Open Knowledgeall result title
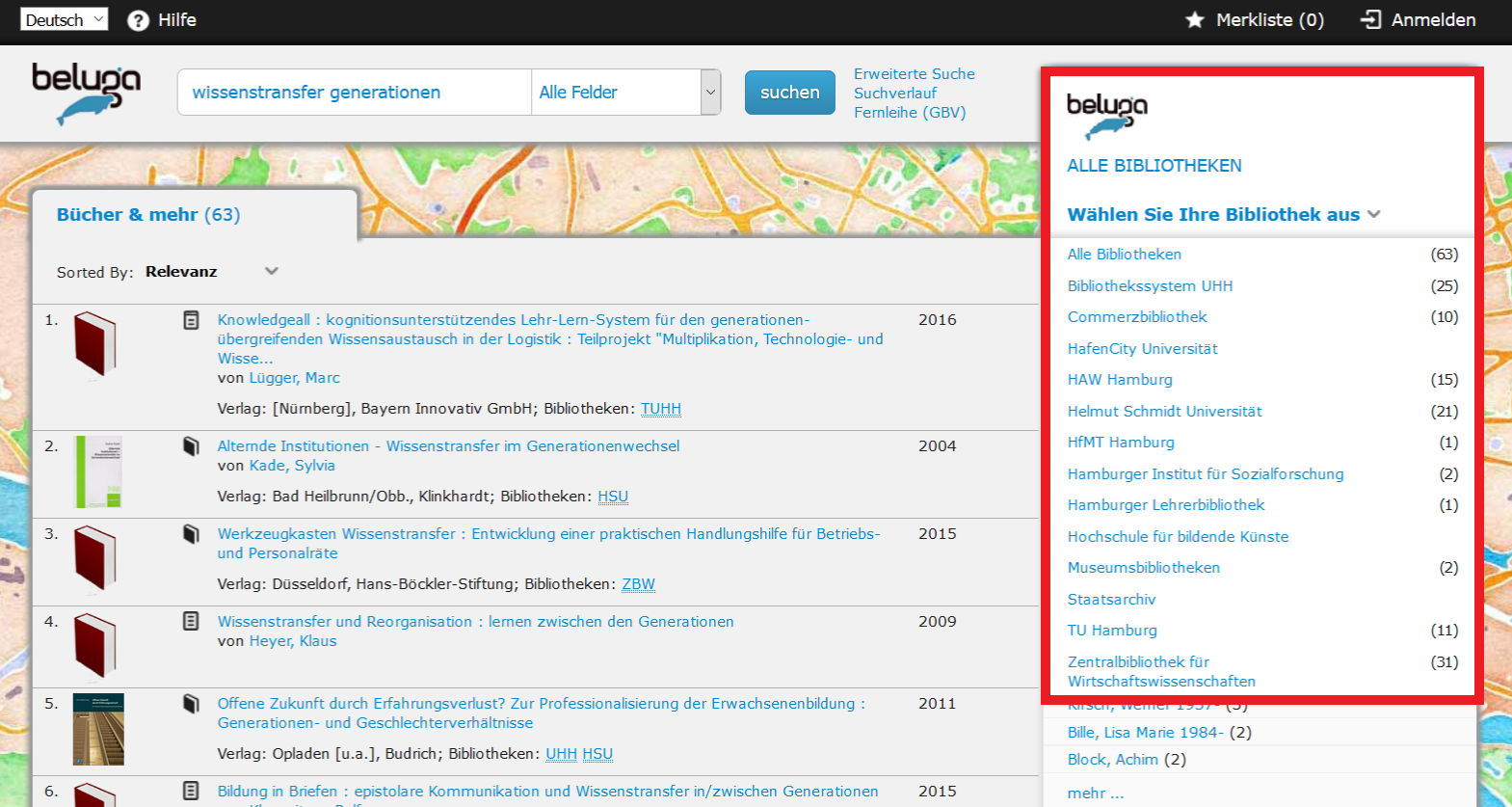This screenshot has width=1512, height=807. click(550, 339)
